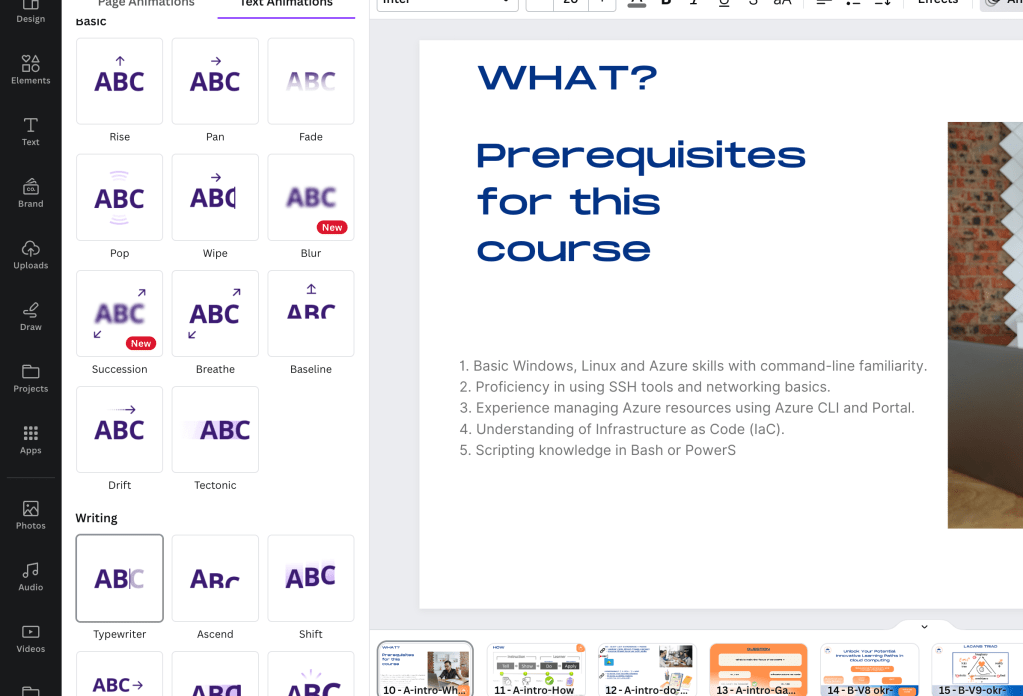Click the 'Writing' section heading
This screenshot has width=1023, height=696.
[x=97, y=518]
